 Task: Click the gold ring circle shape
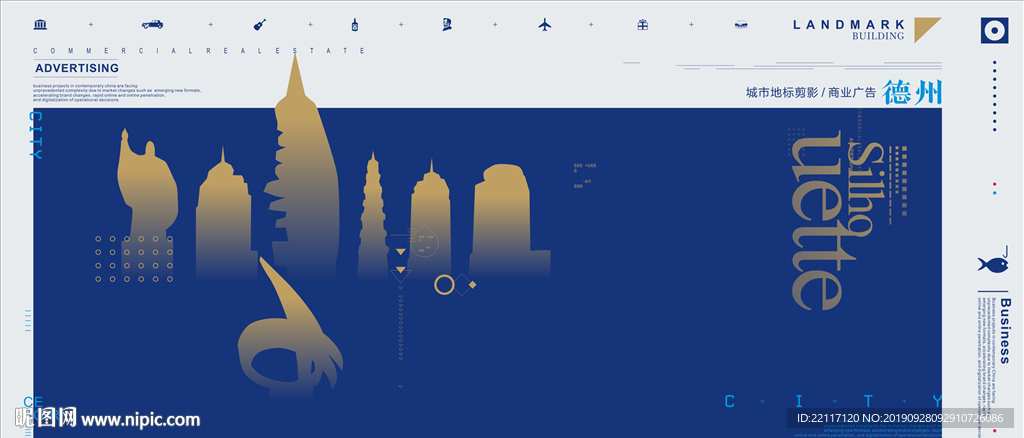pos(445,285)
